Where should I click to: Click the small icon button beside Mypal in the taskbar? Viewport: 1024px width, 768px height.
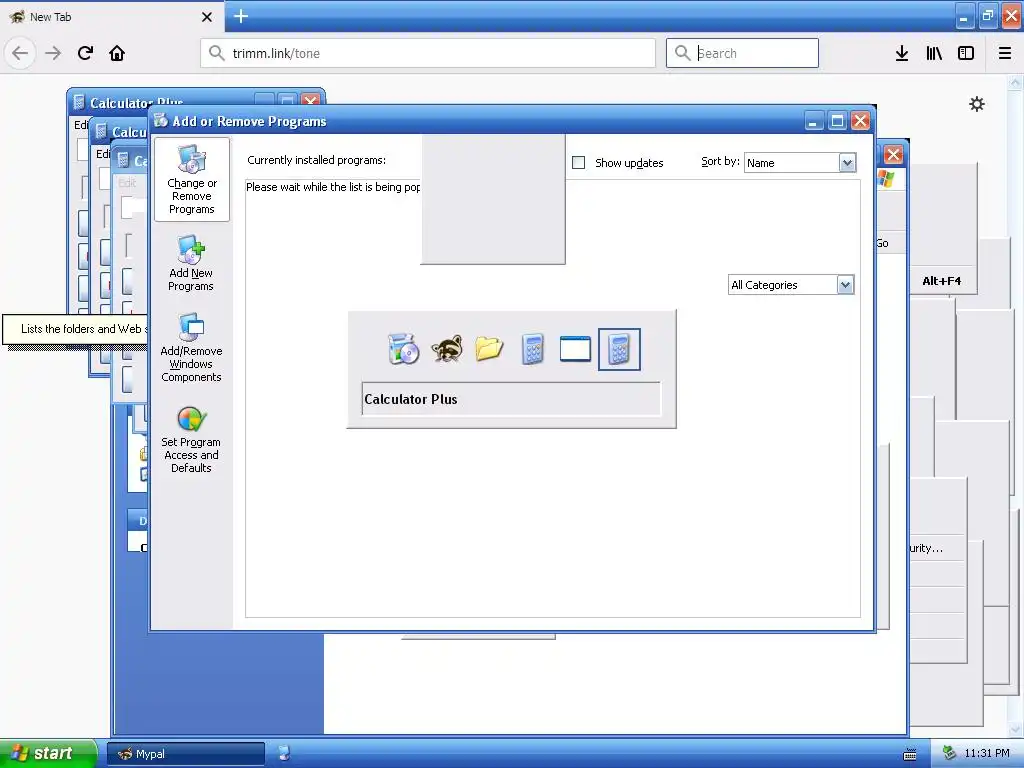(x=284, y=753)
